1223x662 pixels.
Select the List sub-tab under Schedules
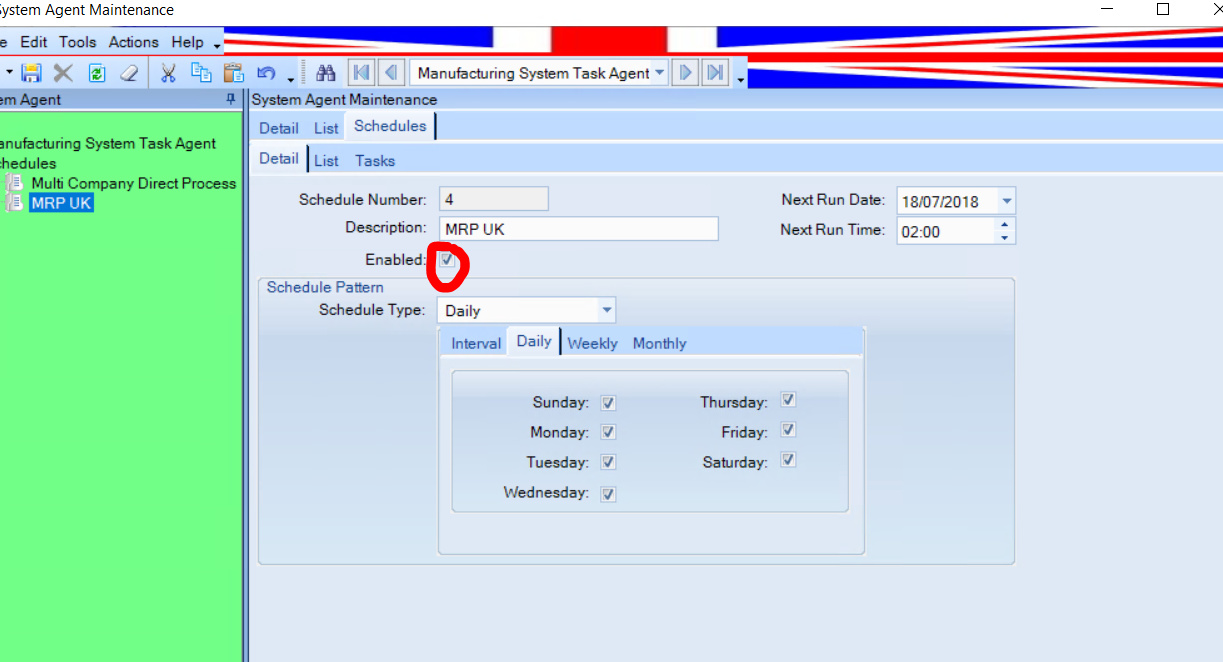click(326, 160)
